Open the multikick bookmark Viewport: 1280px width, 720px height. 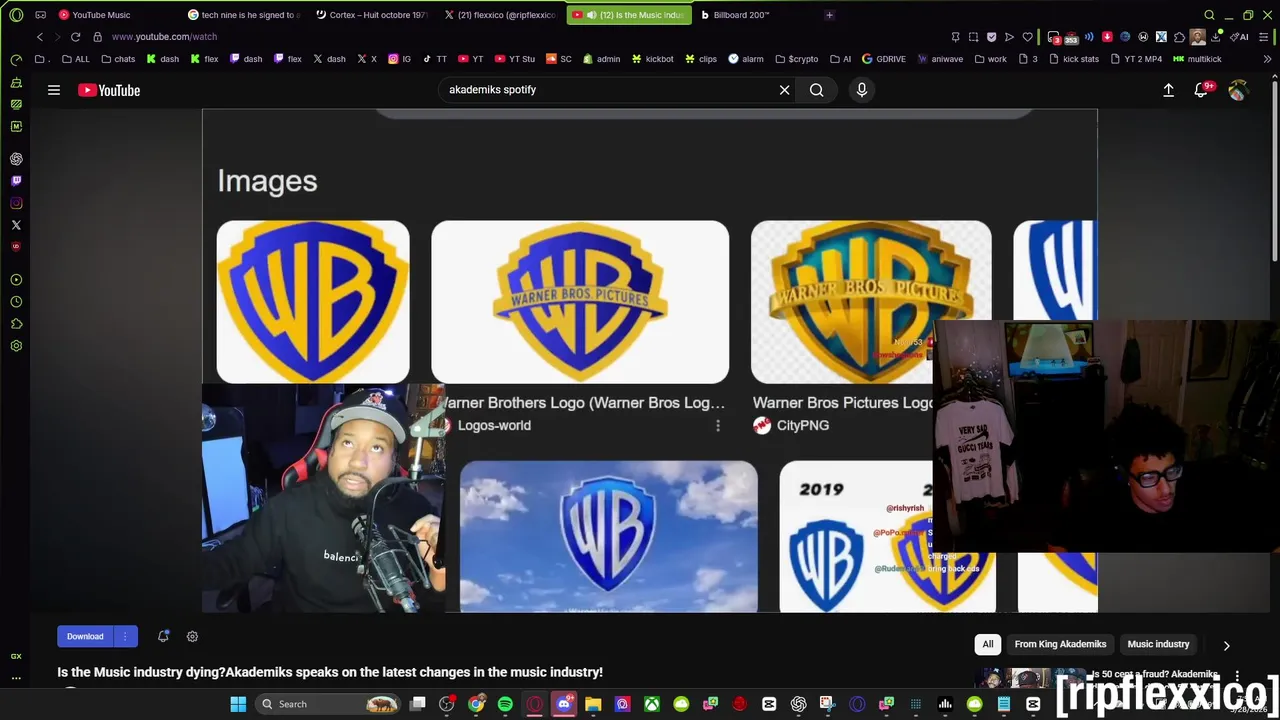(1197, 59)
